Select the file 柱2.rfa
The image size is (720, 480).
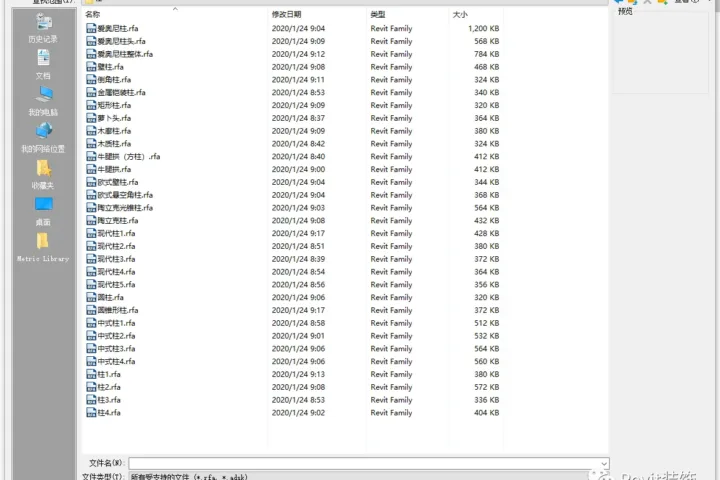109,387
